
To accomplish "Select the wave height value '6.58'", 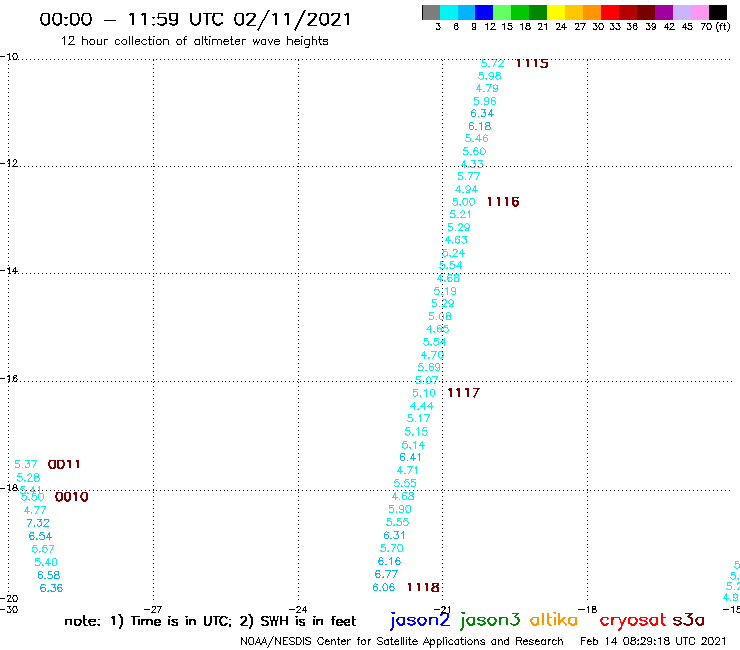I will click(x=49, y=575).
